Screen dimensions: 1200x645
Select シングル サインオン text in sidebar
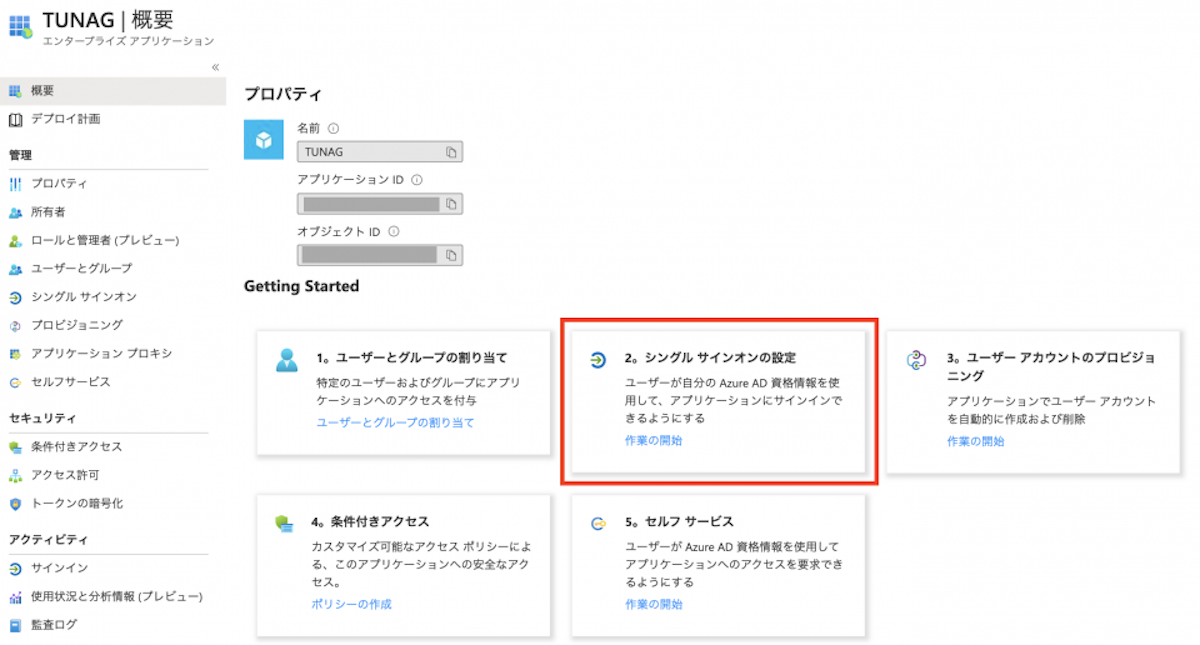[84, 297]
